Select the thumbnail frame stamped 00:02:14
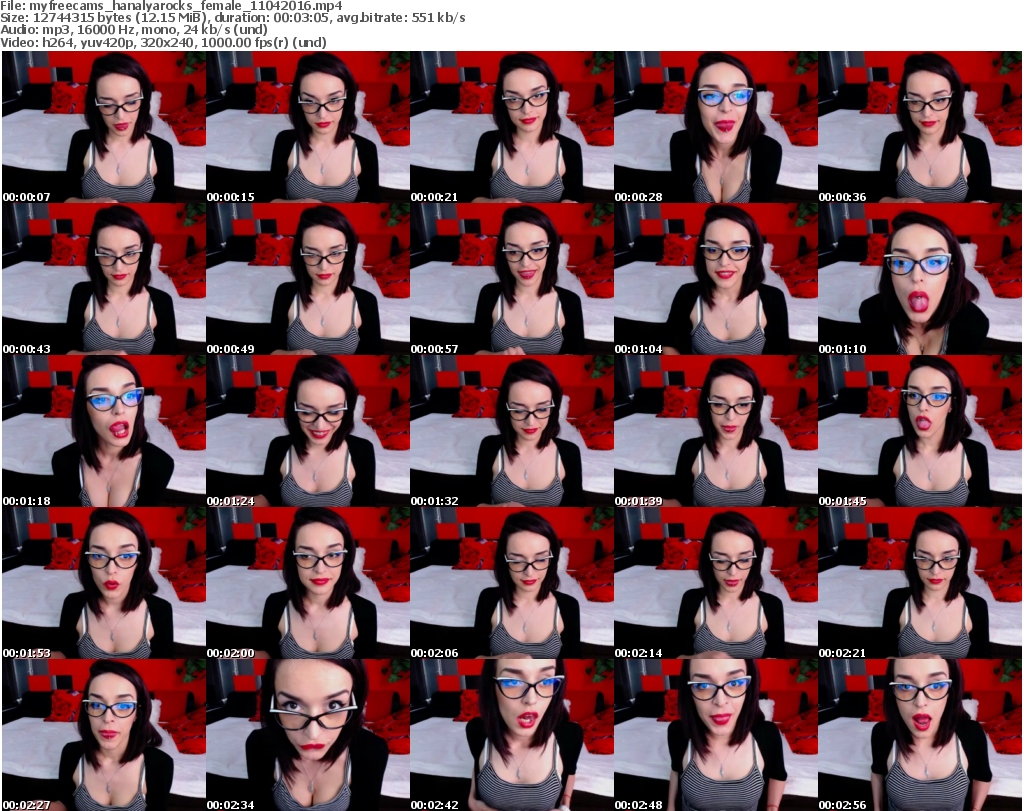Image resolution: width=1024 pixels, height=811 pixels. pos(716,583)
